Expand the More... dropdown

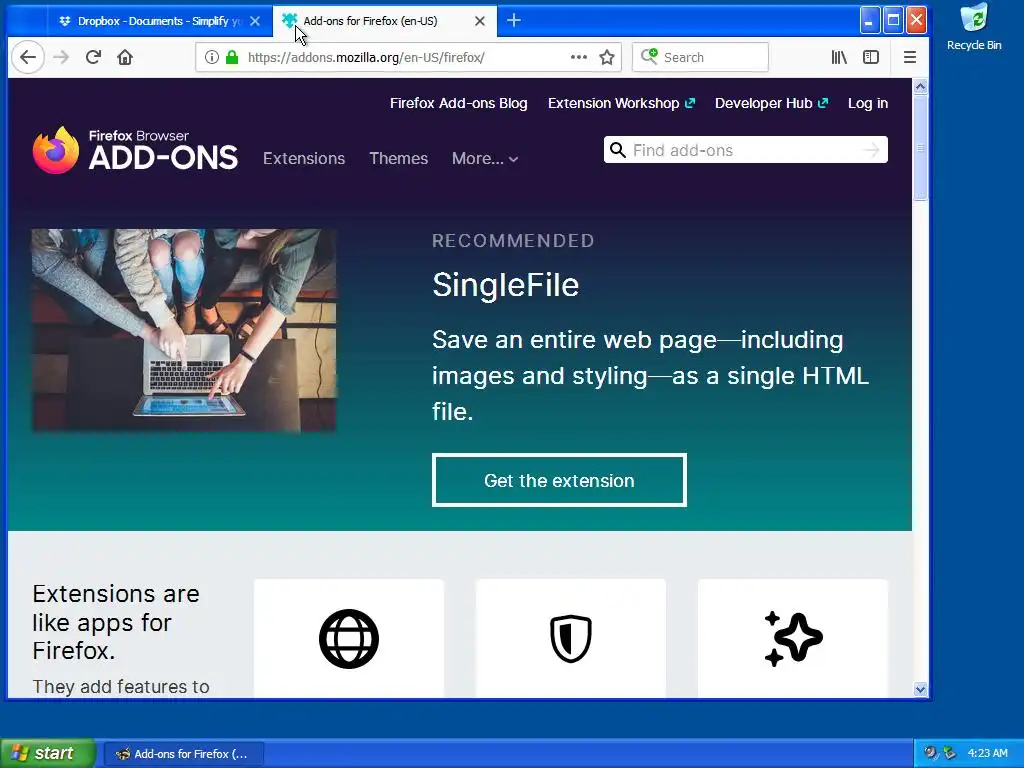tap(485, 159)
